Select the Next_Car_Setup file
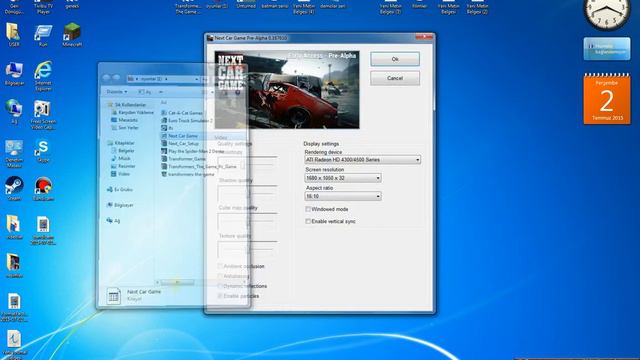 tap(180, 144)
